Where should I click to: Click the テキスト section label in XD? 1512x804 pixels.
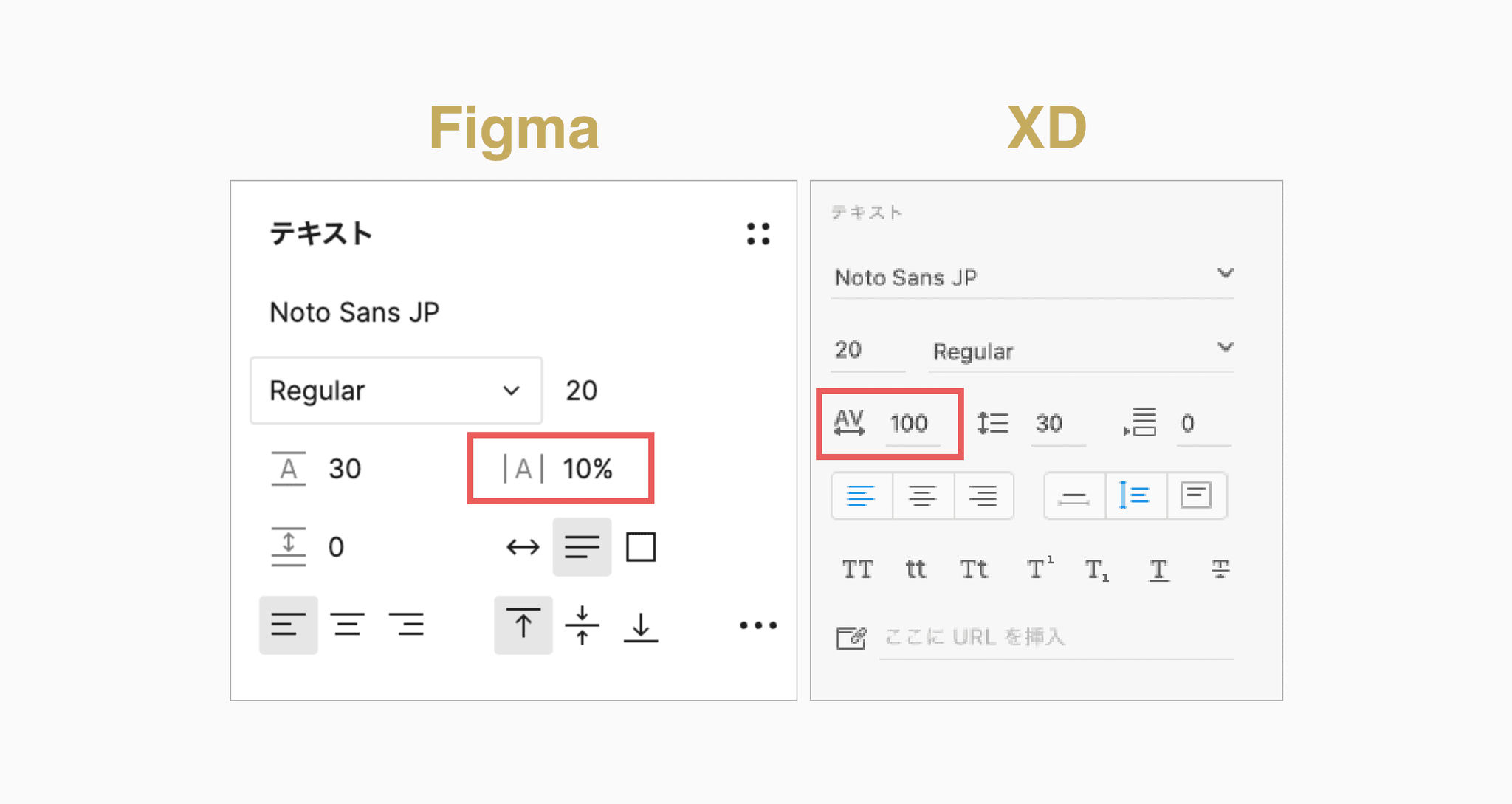point(867,213)
